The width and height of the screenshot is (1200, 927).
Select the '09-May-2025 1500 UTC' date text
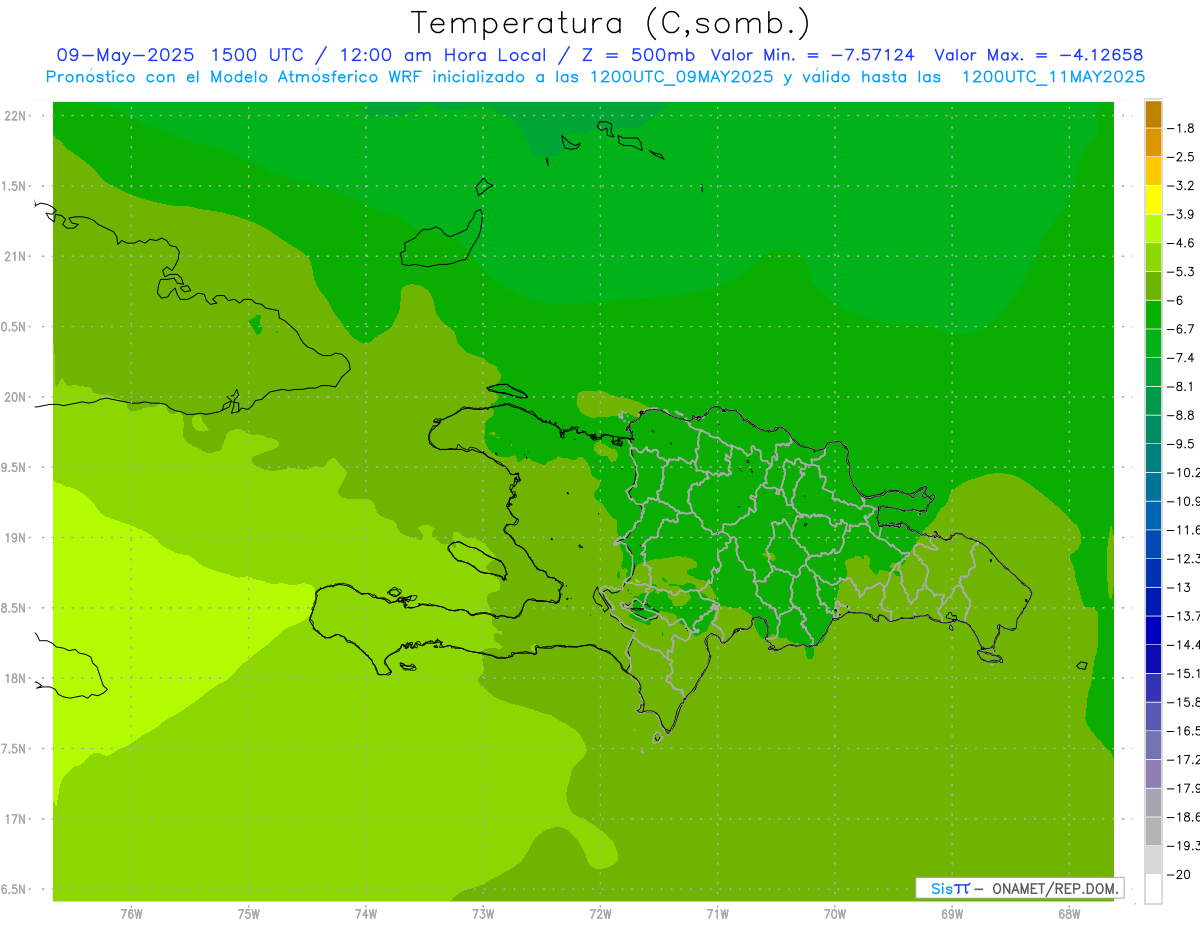[x=182, y=55]
